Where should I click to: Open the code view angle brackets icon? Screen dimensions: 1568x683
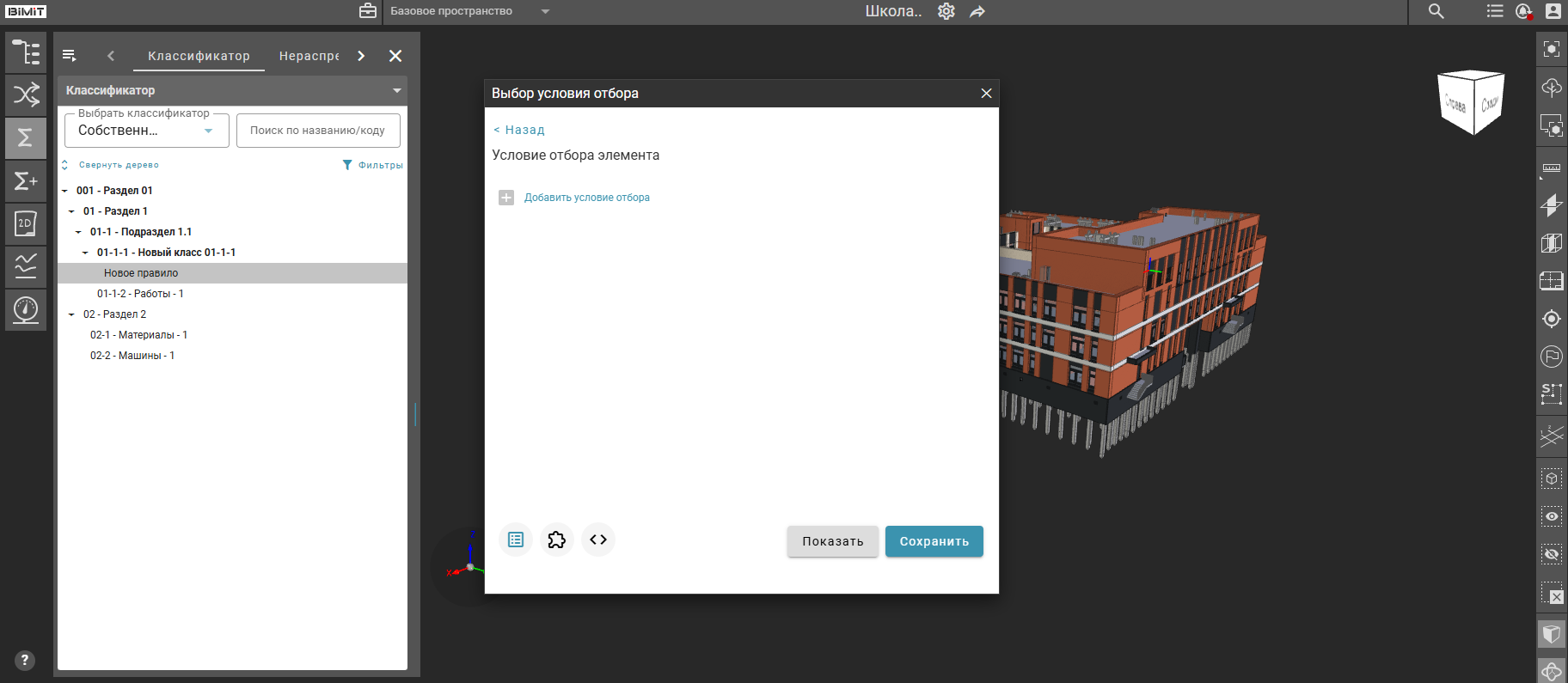598,540
